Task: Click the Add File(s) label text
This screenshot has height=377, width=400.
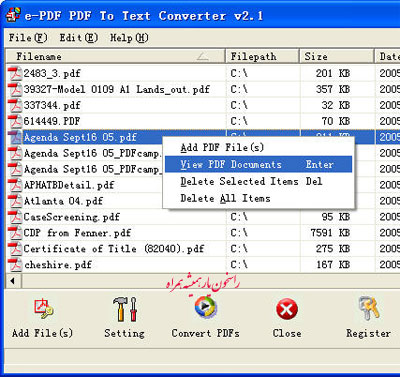Action: tap(42, 333)
